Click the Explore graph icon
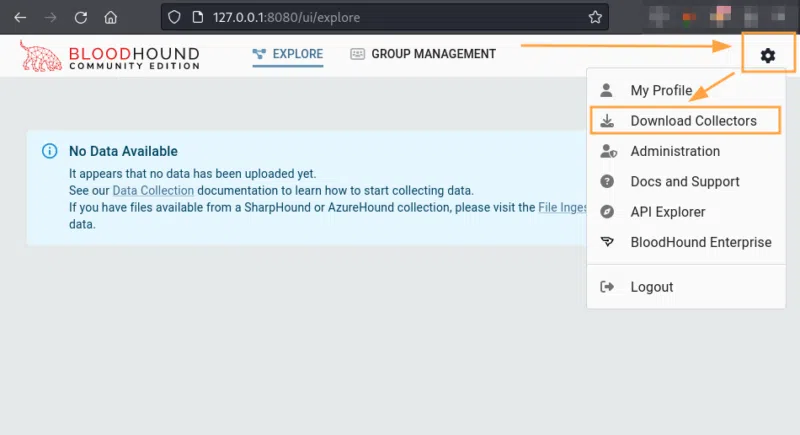800x435 pixels. (259, 54)
